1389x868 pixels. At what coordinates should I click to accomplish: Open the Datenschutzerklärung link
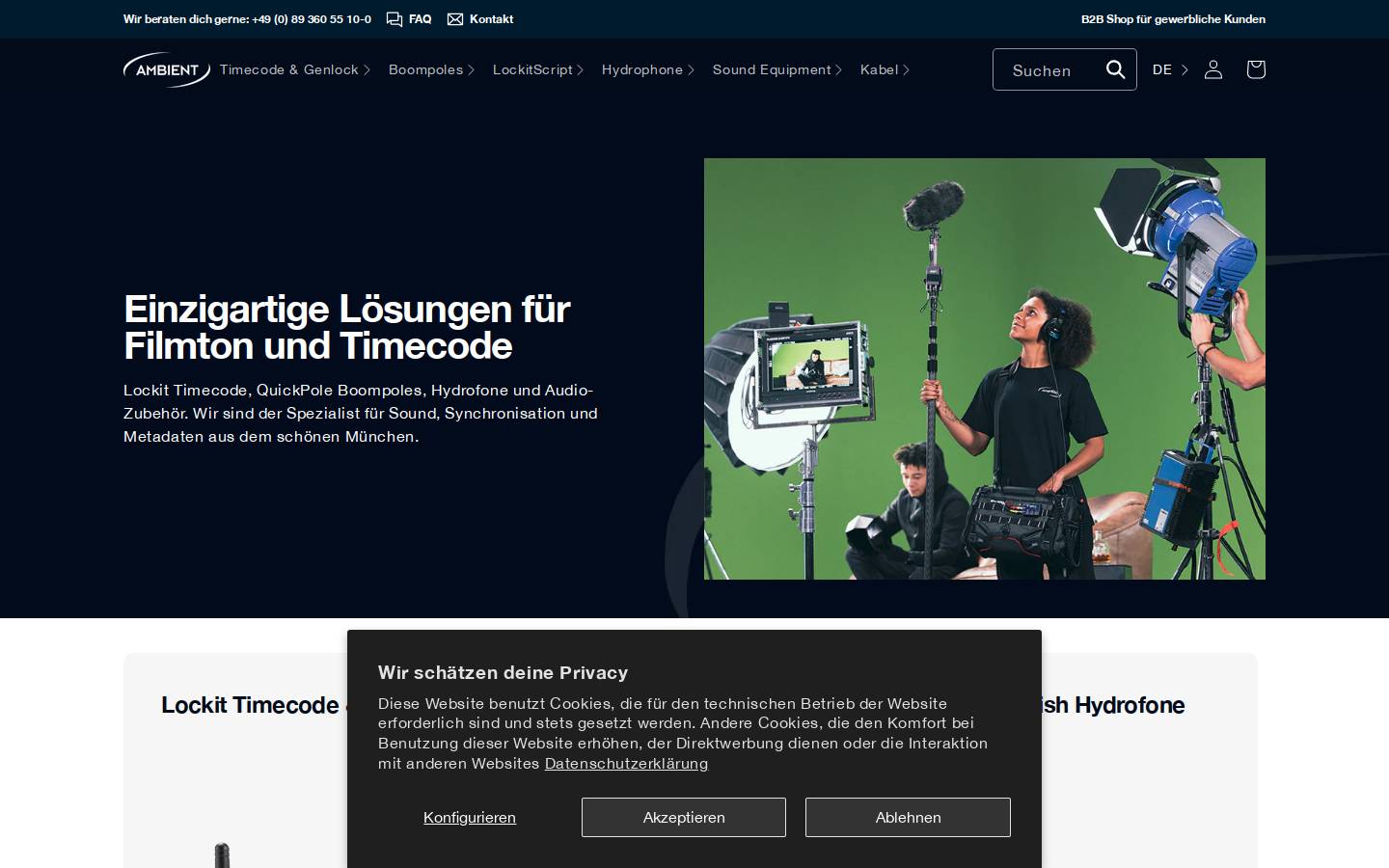coord(626,764)
